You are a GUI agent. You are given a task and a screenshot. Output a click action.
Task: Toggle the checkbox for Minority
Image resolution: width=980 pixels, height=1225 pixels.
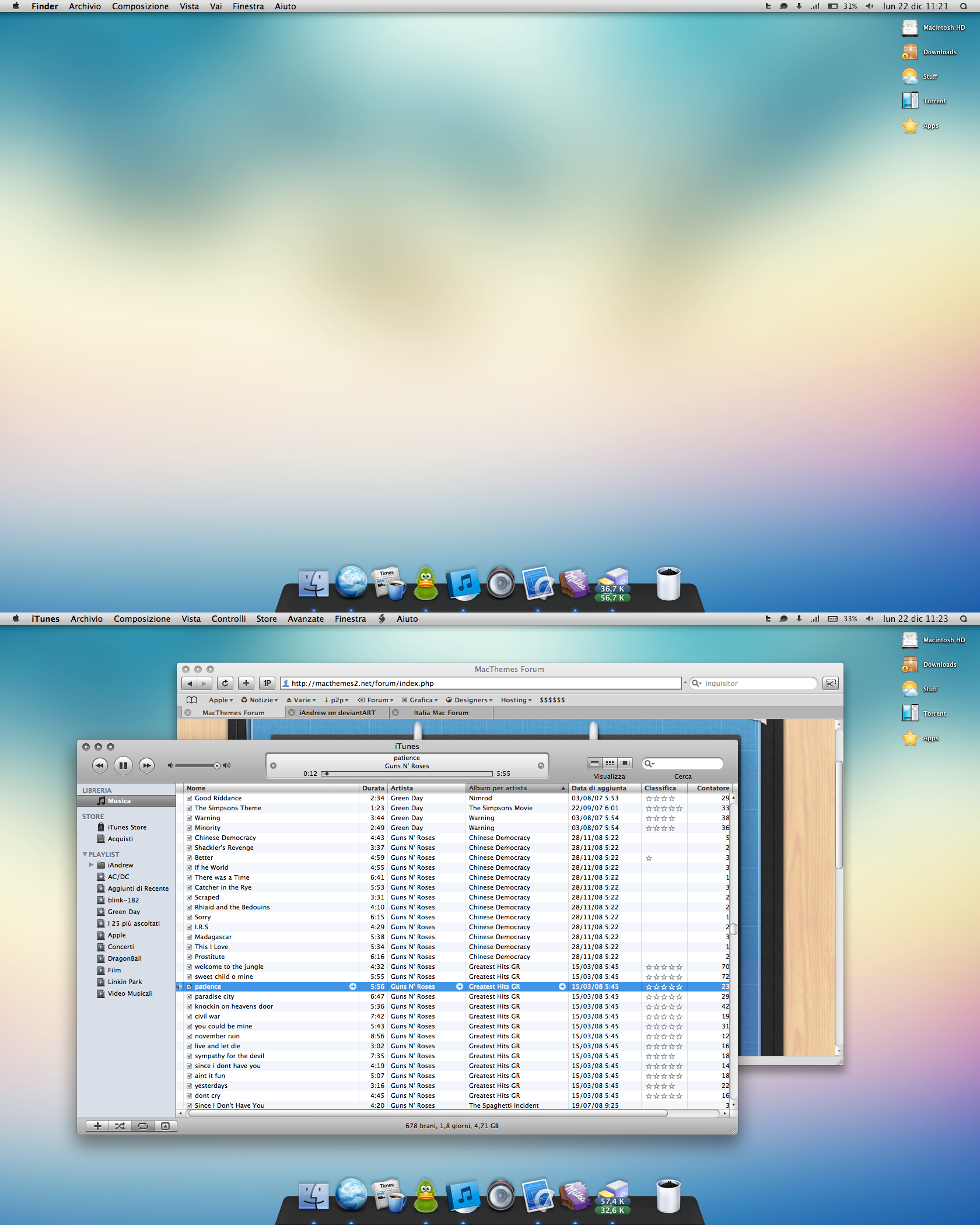(190, 828)
